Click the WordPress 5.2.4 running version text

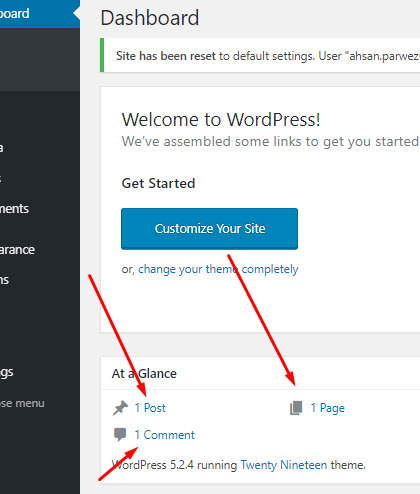[174, 465]
